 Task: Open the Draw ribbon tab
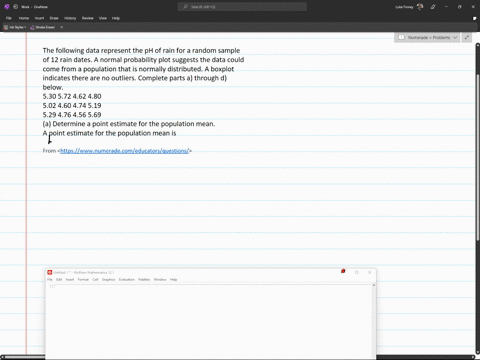point(54,18)
